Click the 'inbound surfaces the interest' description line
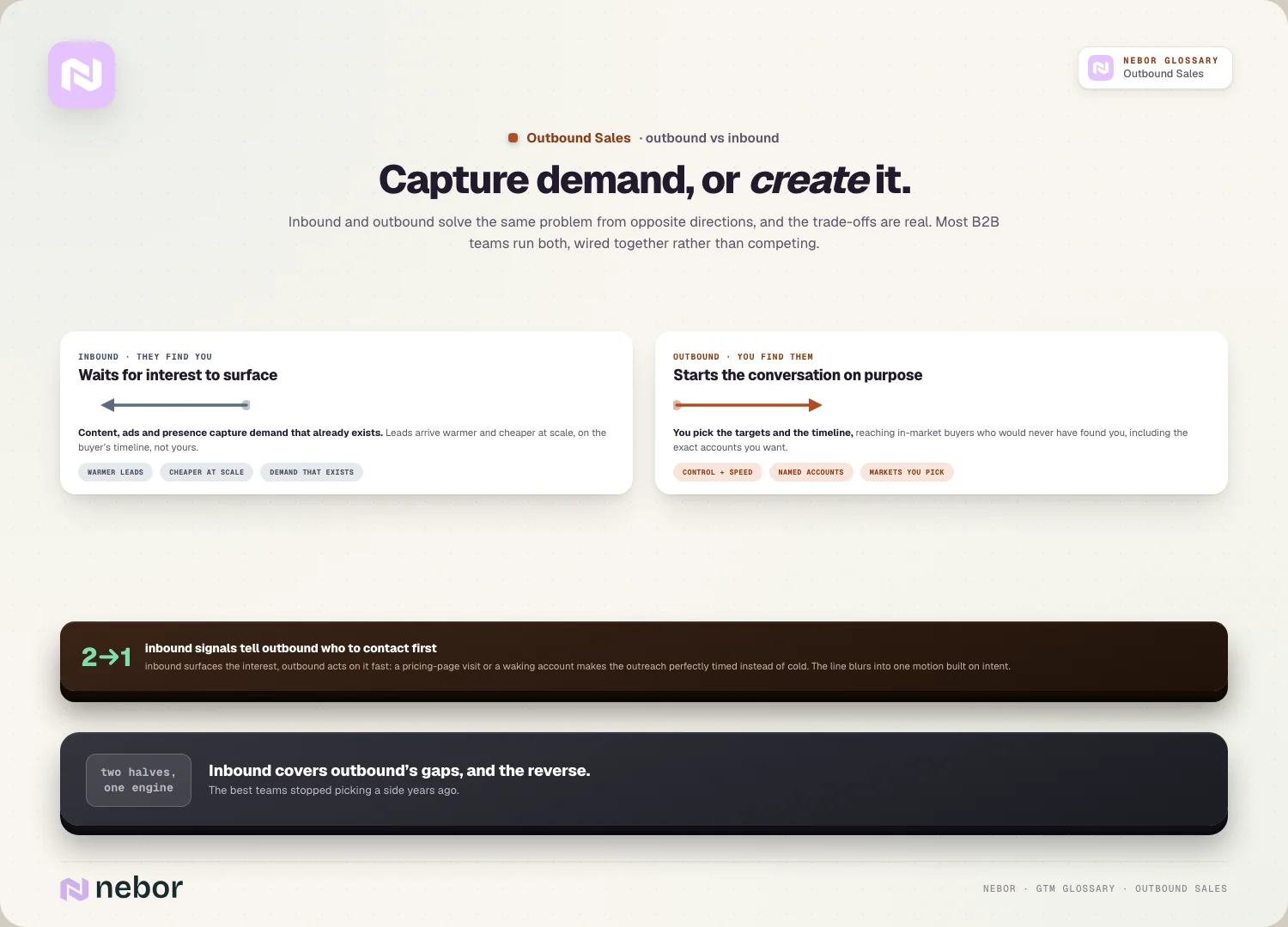Viewport: 1288px width, 927px height. tap(577, 666)
